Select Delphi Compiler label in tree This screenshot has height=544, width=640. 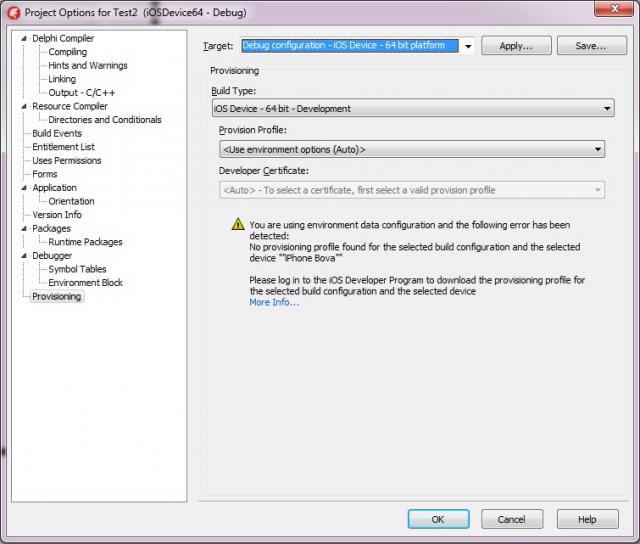click(x=63, y=38)
